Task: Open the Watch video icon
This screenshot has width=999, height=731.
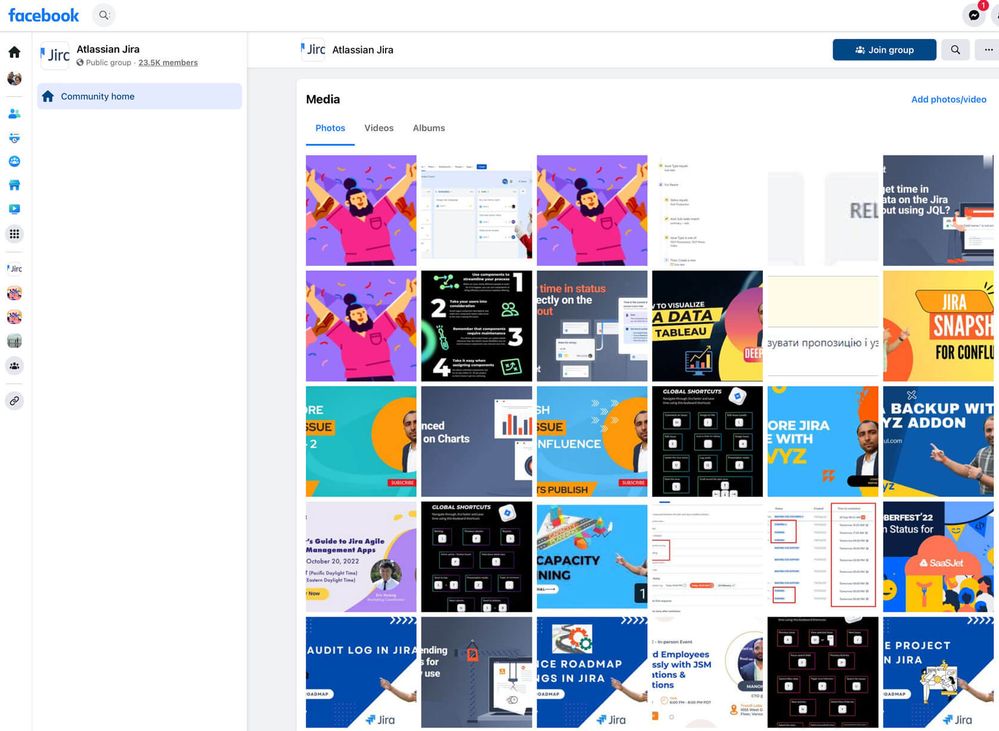Action: pyautogui.click(x=14, y=209)
